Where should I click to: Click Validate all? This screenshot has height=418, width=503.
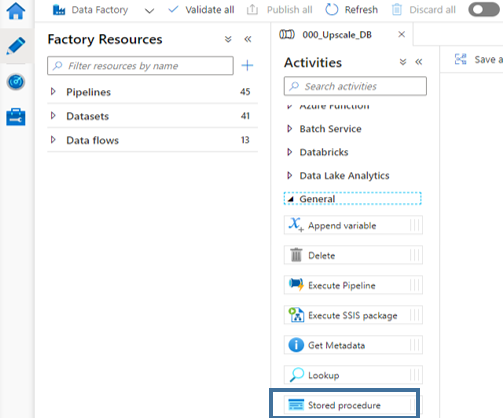[x=201, y=10]
